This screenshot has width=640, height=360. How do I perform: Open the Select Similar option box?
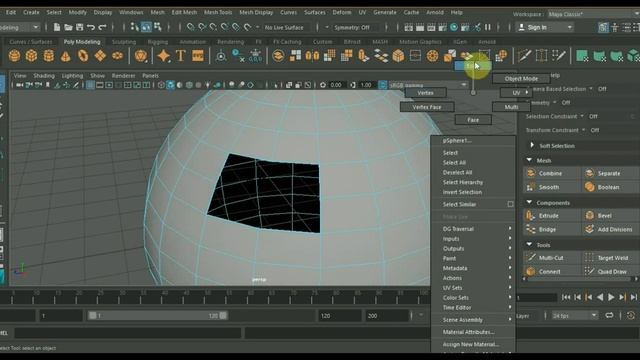tap(510, 204)
